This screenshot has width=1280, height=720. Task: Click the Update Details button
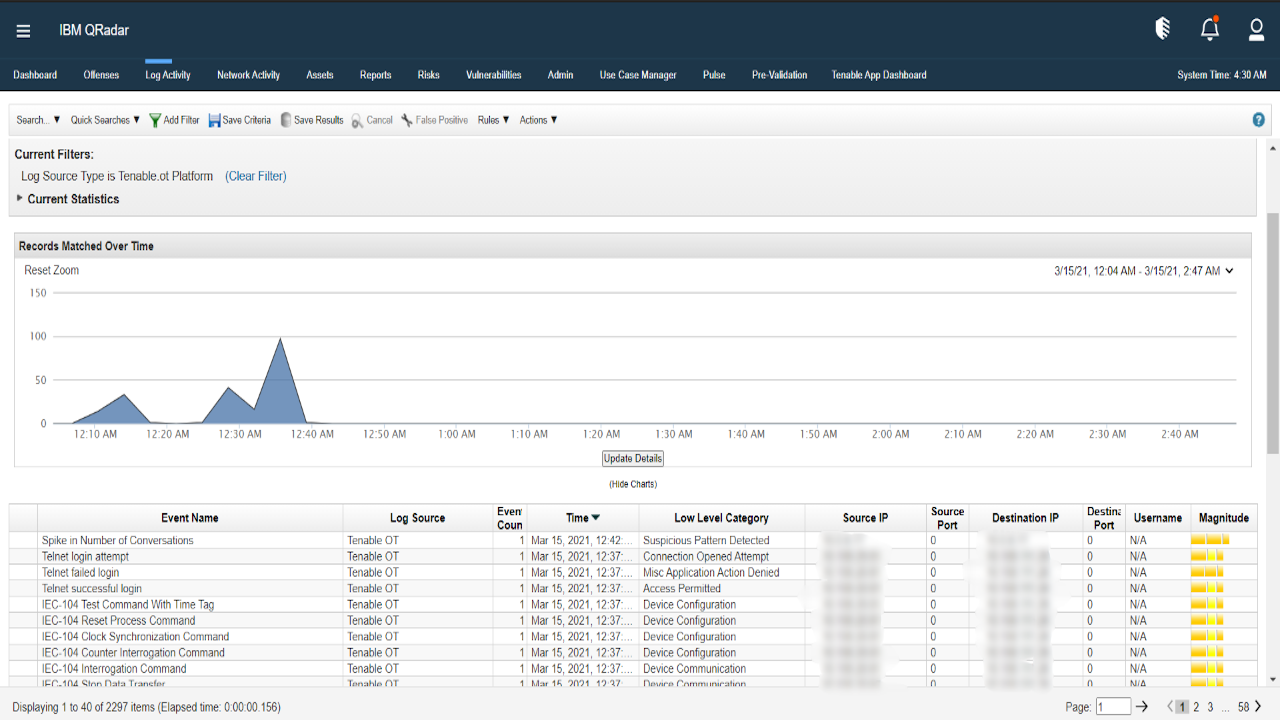[633, 458]
